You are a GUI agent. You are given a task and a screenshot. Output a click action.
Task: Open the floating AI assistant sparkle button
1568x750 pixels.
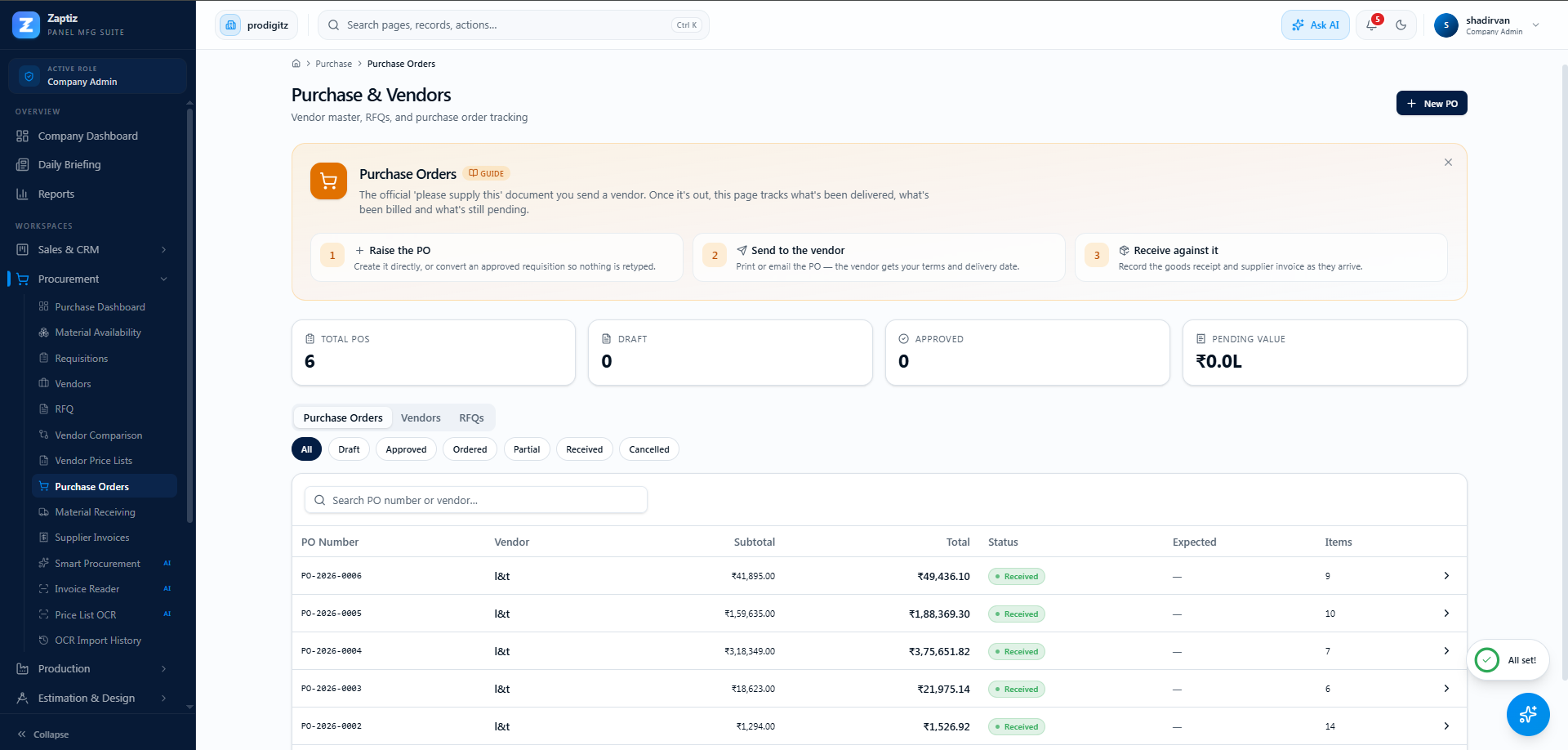point(1527,715)
